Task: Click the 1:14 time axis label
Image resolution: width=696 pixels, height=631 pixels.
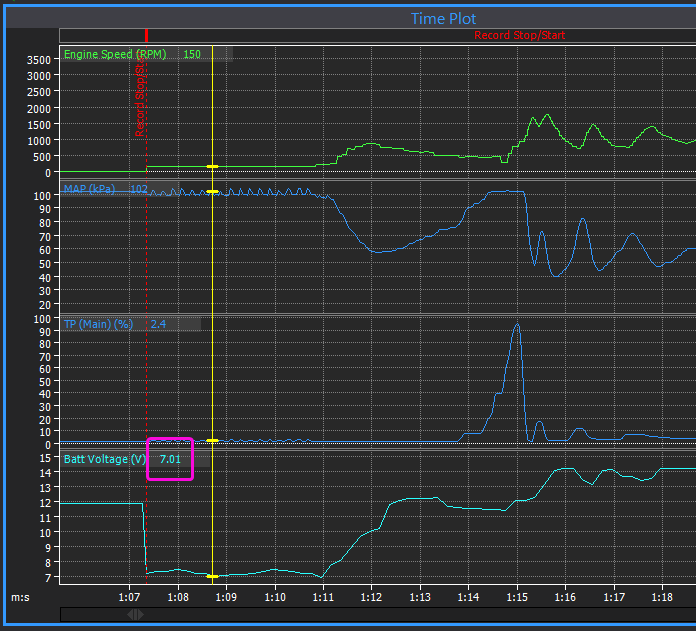Action: click(468, 597)
